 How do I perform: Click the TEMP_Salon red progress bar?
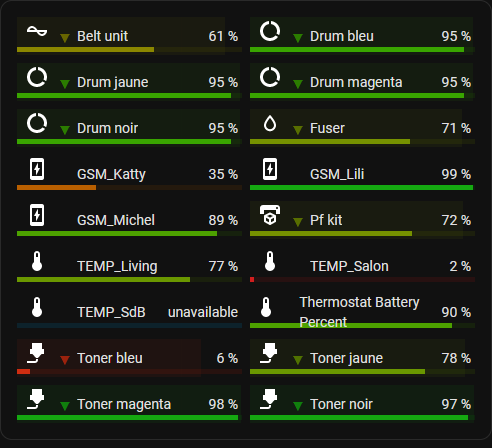pos(362,280)
